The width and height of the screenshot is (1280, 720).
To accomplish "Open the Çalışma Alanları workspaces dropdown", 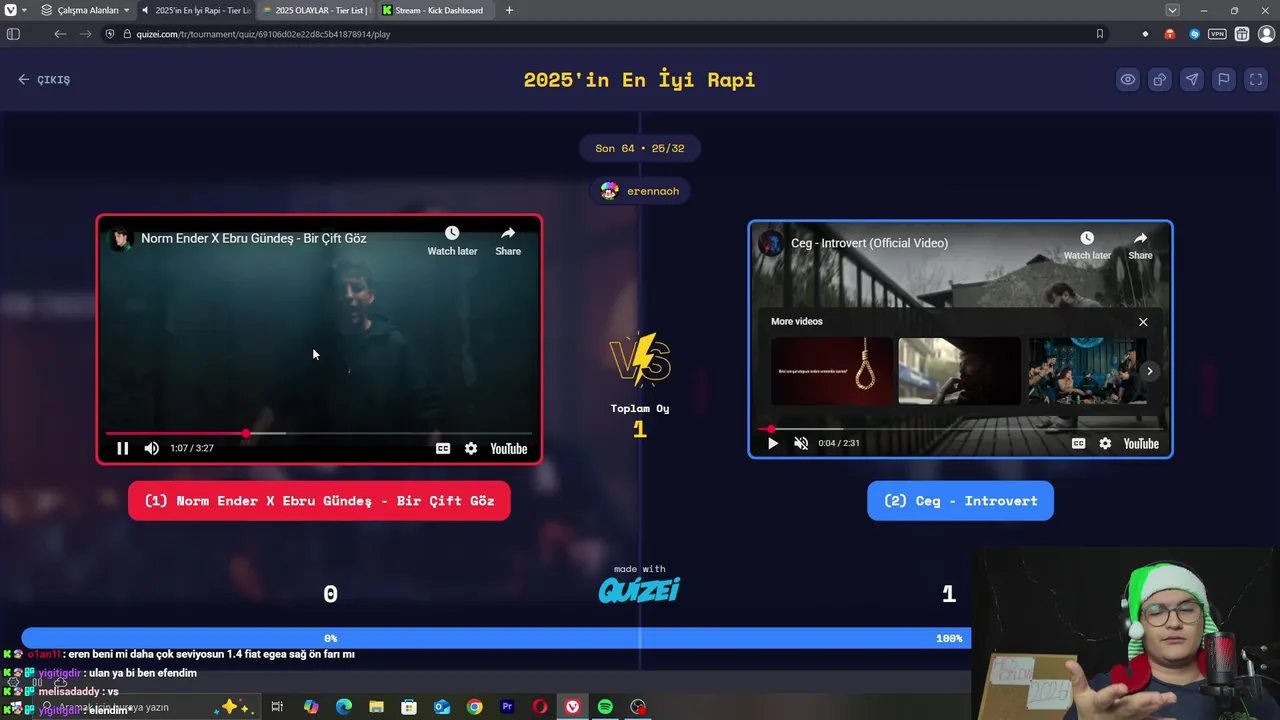I will [x=85, y=10].
